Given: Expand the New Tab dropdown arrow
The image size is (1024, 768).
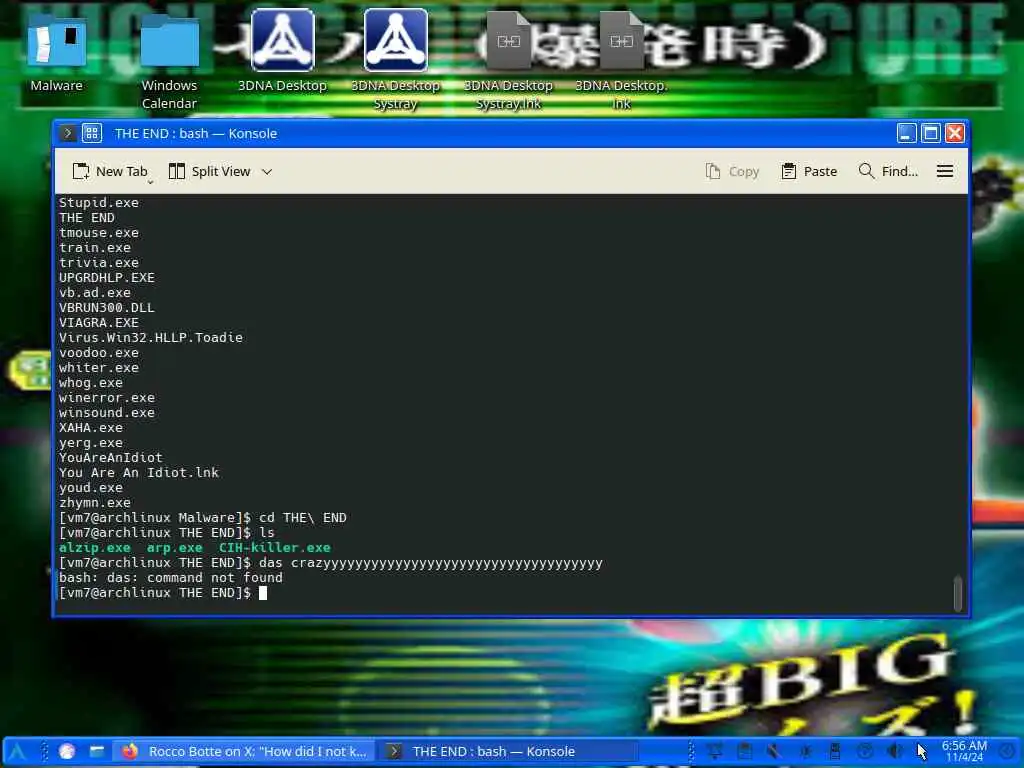Looking at the screenshot, I should [150, 182].
